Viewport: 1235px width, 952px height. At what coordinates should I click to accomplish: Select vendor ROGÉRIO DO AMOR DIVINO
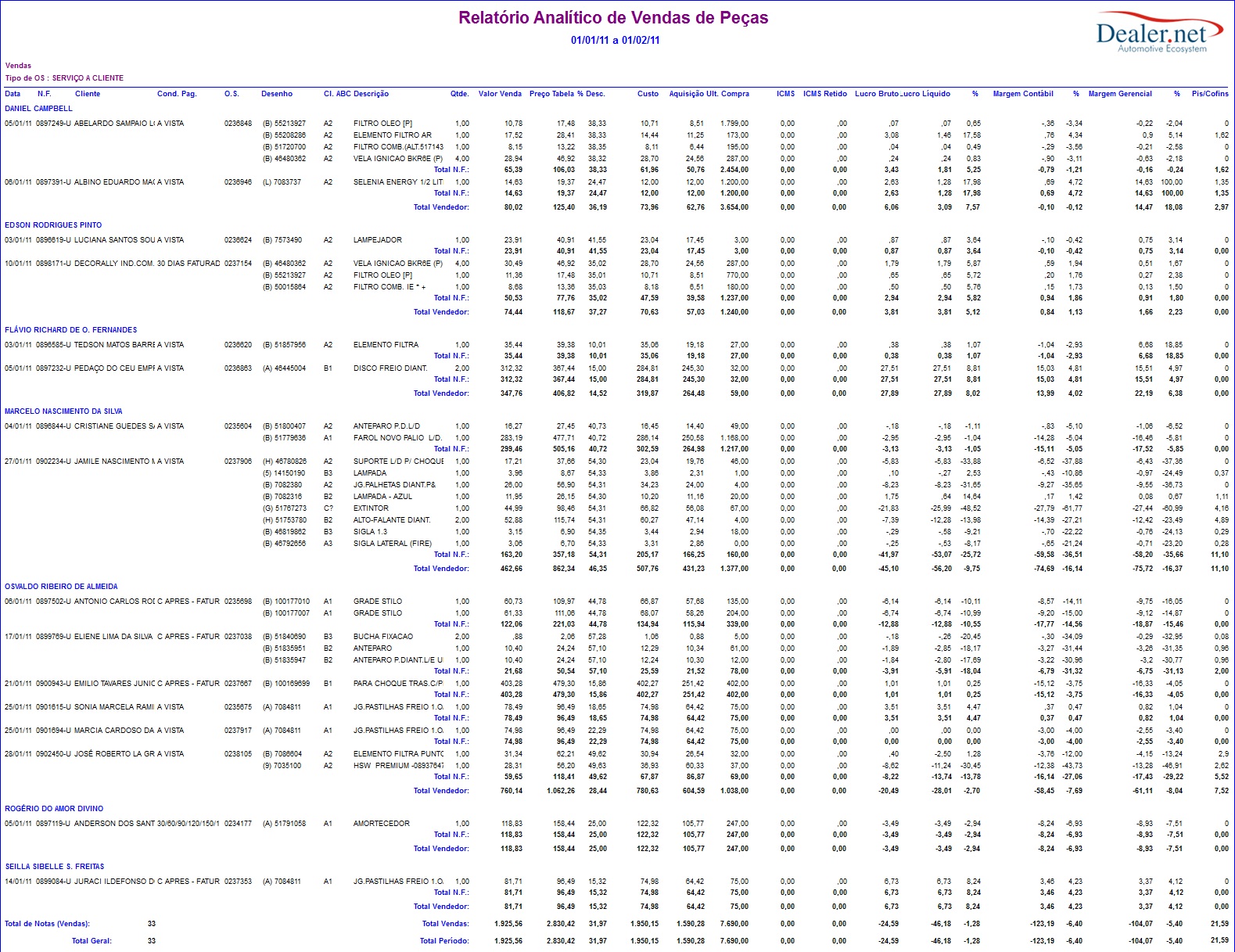click(x=54, y=809)
